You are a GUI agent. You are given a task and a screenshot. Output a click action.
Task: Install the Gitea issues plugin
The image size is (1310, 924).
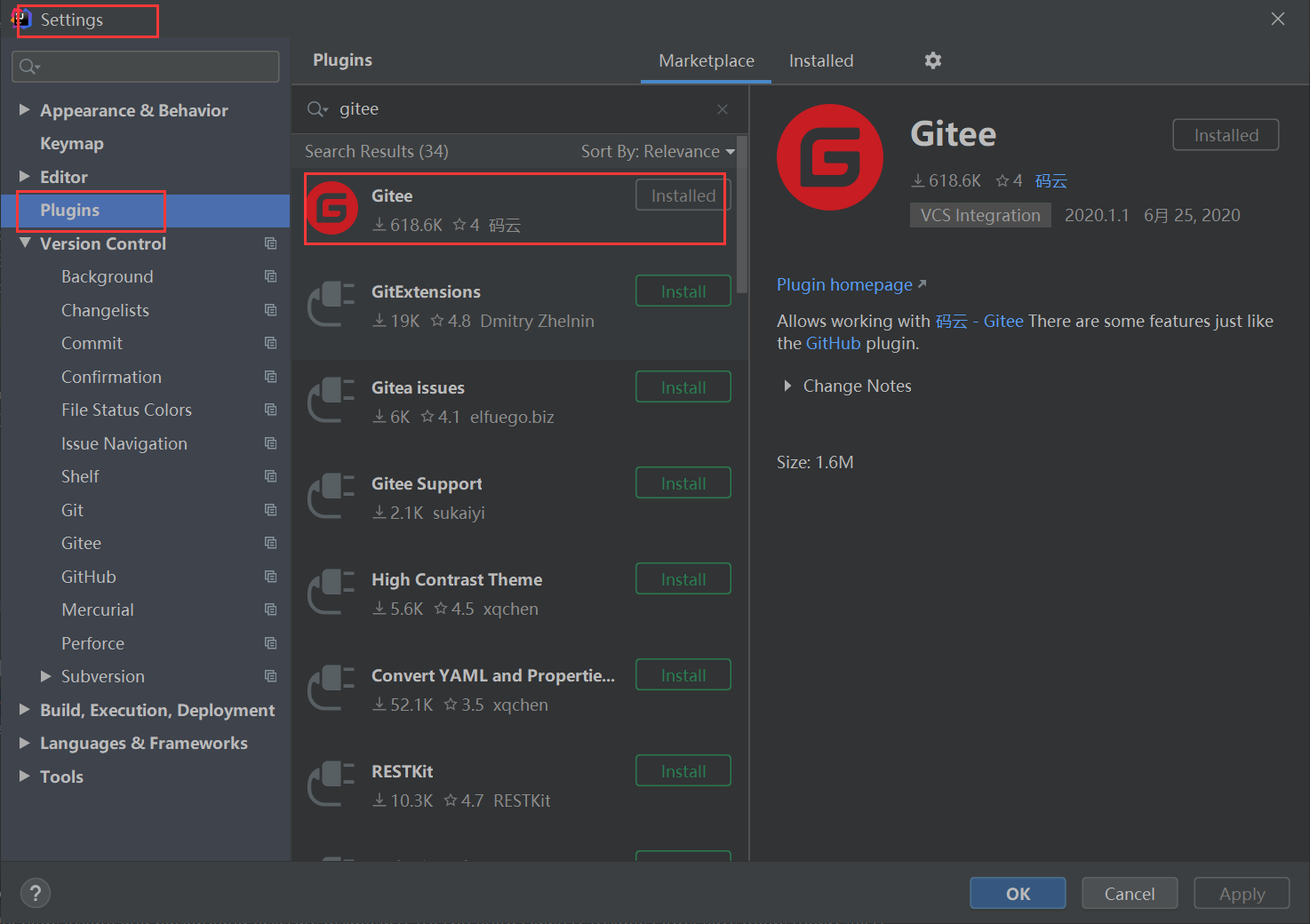click(x=683, y=387)
